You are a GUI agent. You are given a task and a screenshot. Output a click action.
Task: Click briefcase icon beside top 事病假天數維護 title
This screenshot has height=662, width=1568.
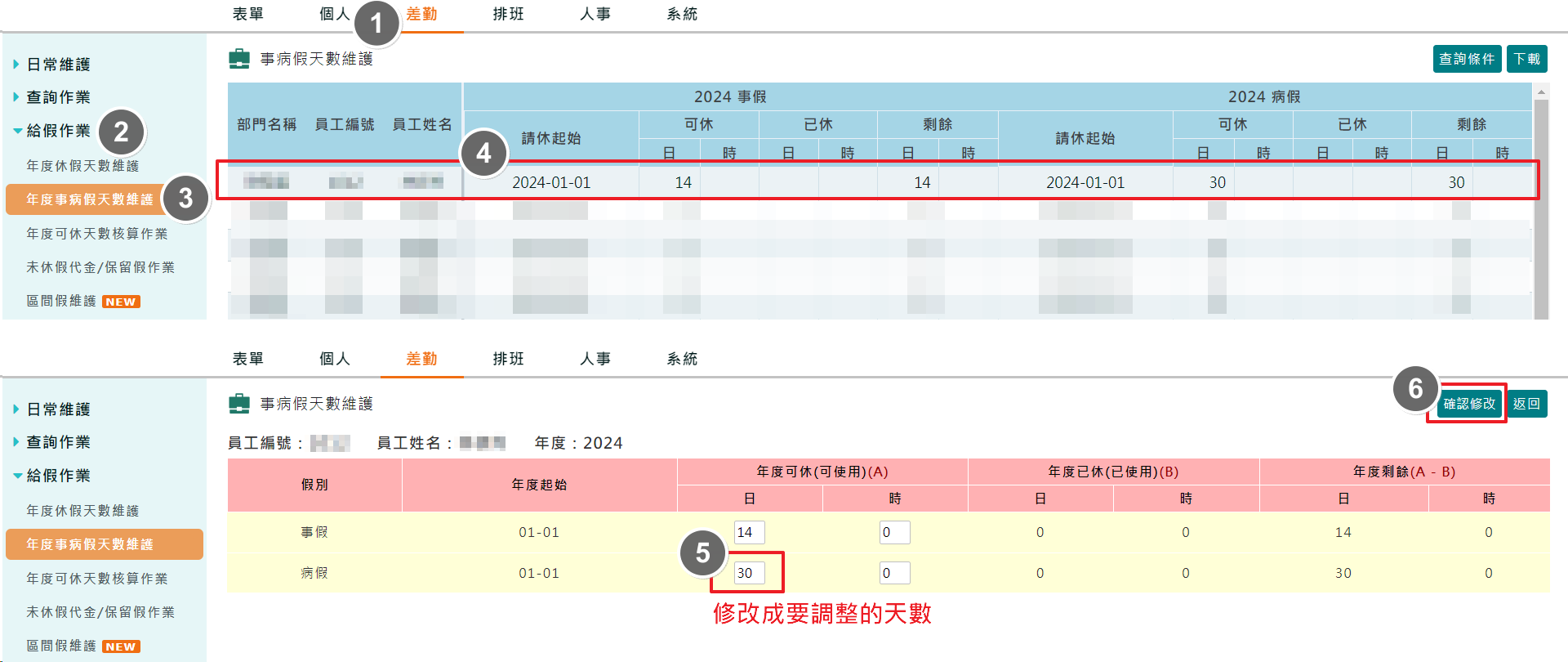pyautogui.click(x=239, y=59)
